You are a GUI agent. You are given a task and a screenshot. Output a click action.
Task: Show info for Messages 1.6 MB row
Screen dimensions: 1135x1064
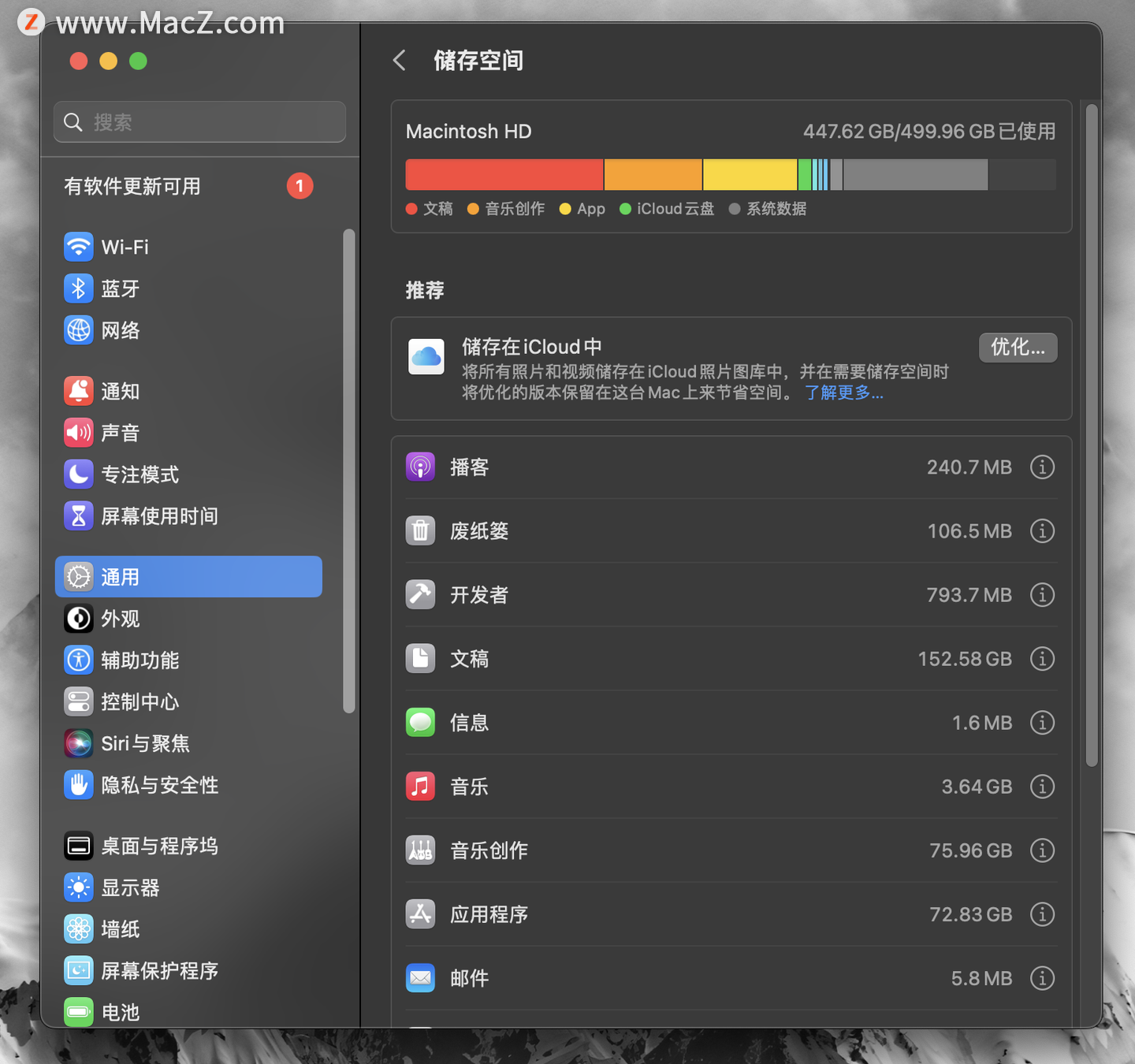tap(1042, 723)
